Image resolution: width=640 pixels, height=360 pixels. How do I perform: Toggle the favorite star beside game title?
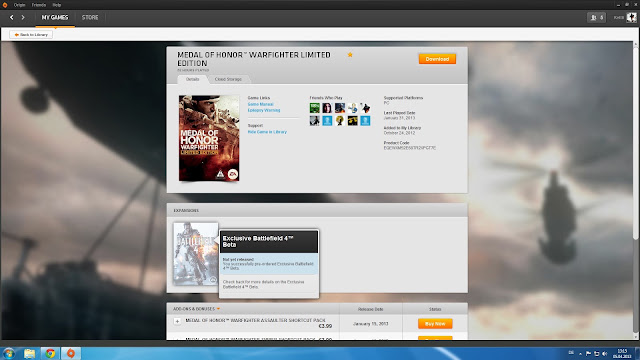coord(350,55)
